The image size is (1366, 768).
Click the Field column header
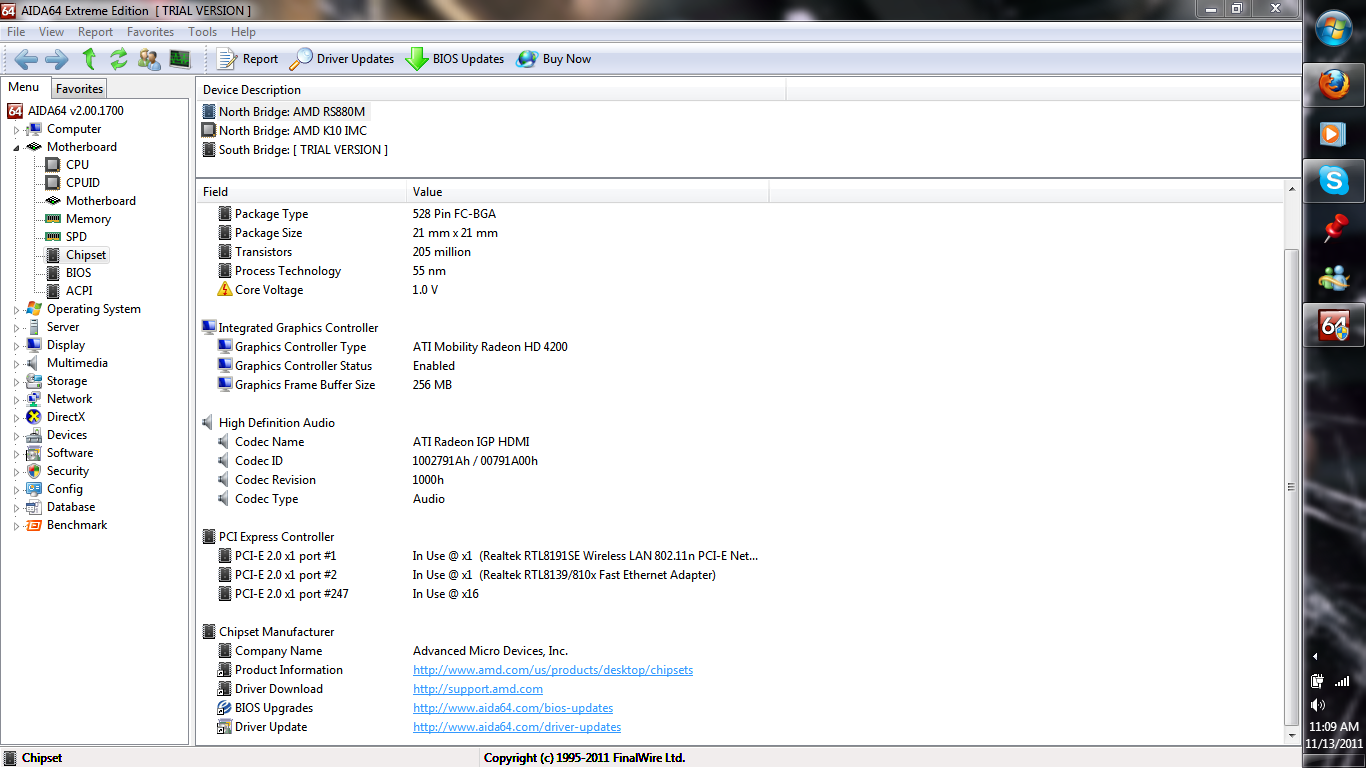pos(301,192)
